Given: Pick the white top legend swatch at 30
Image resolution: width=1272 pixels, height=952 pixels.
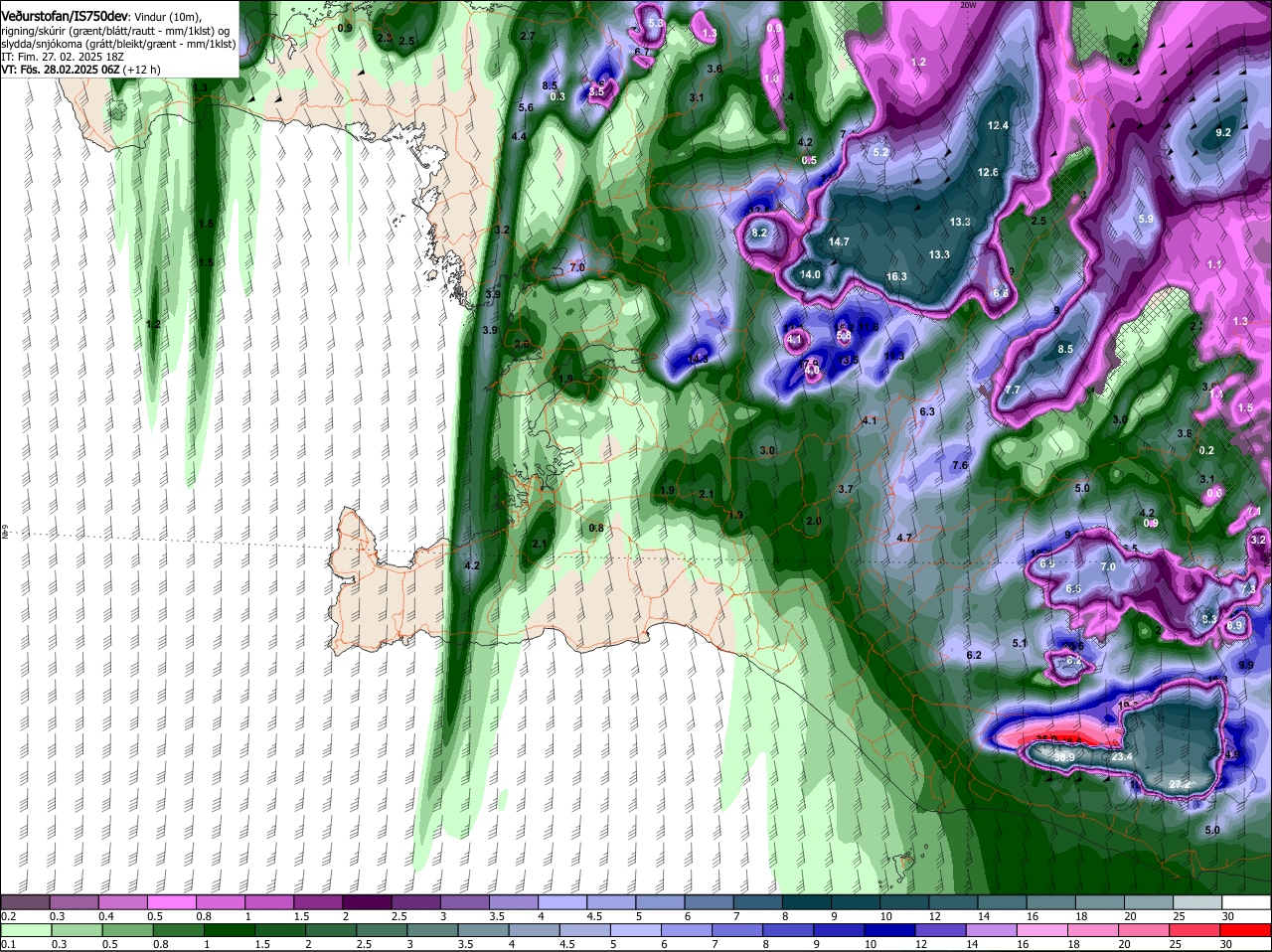Looking at the screenshot, I should point(1246,902).
